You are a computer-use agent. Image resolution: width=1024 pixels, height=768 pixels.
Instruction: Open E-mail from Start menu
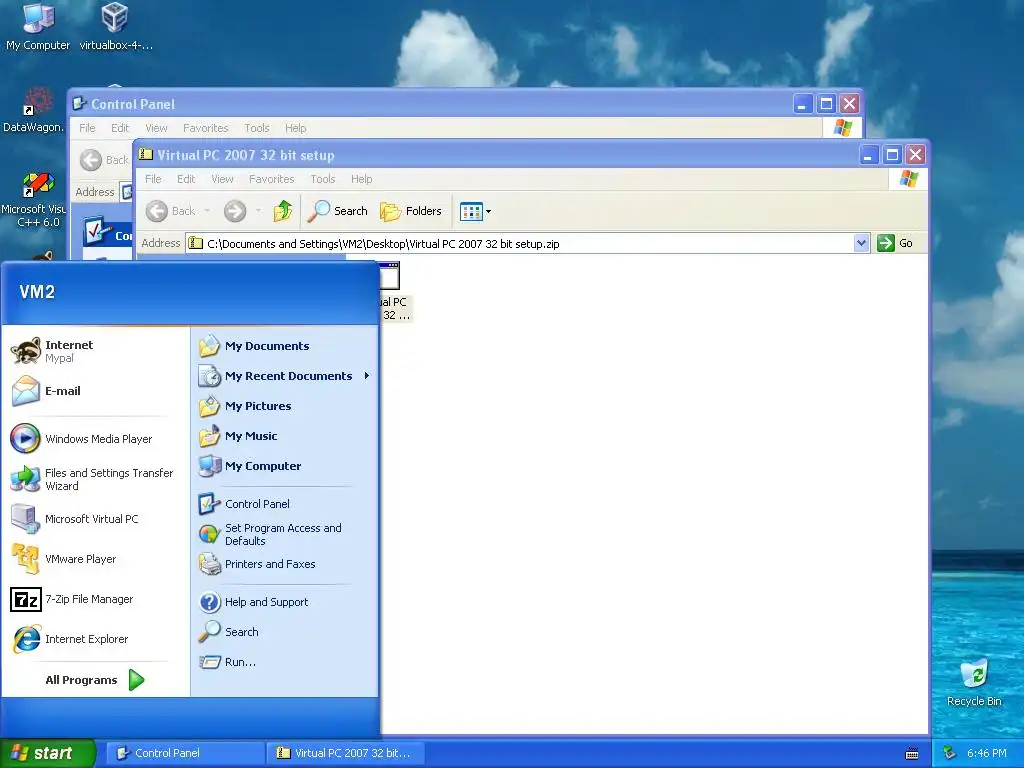(95, 391)
